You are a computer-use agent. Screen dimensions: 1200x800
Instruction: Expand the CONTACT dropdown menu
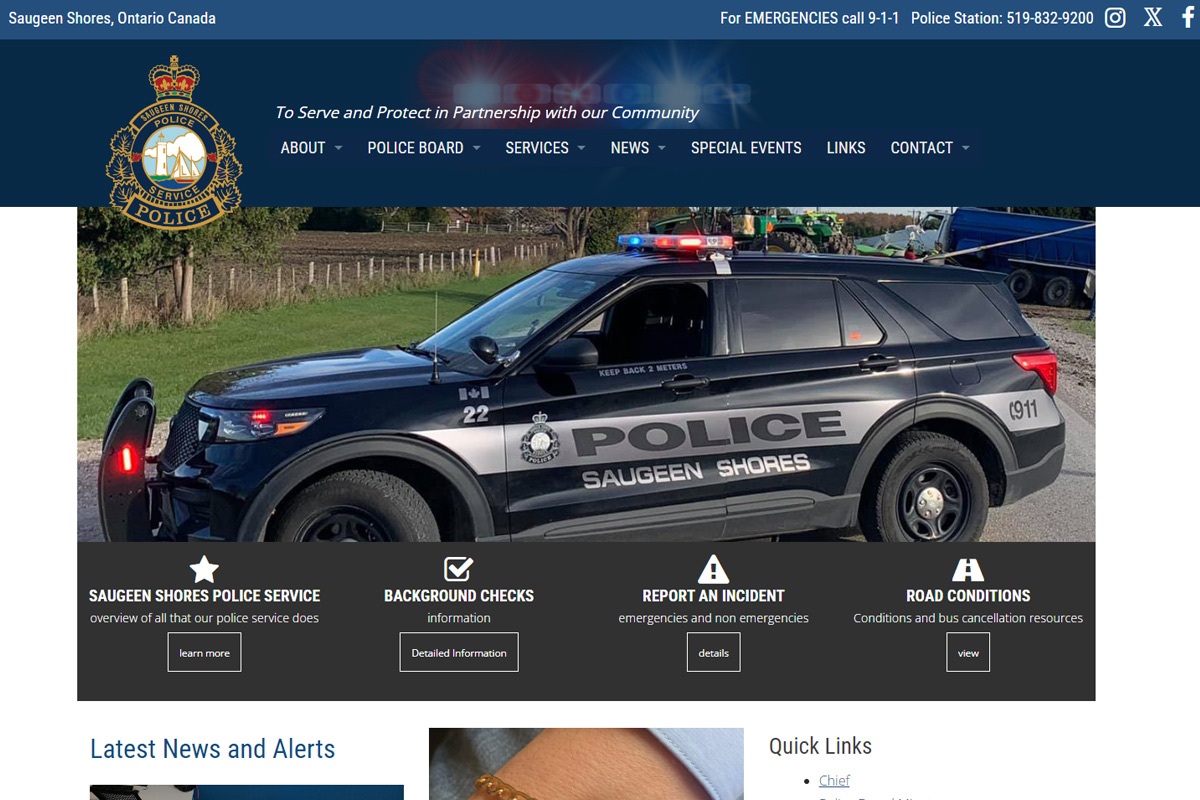[x=930, y=148]
